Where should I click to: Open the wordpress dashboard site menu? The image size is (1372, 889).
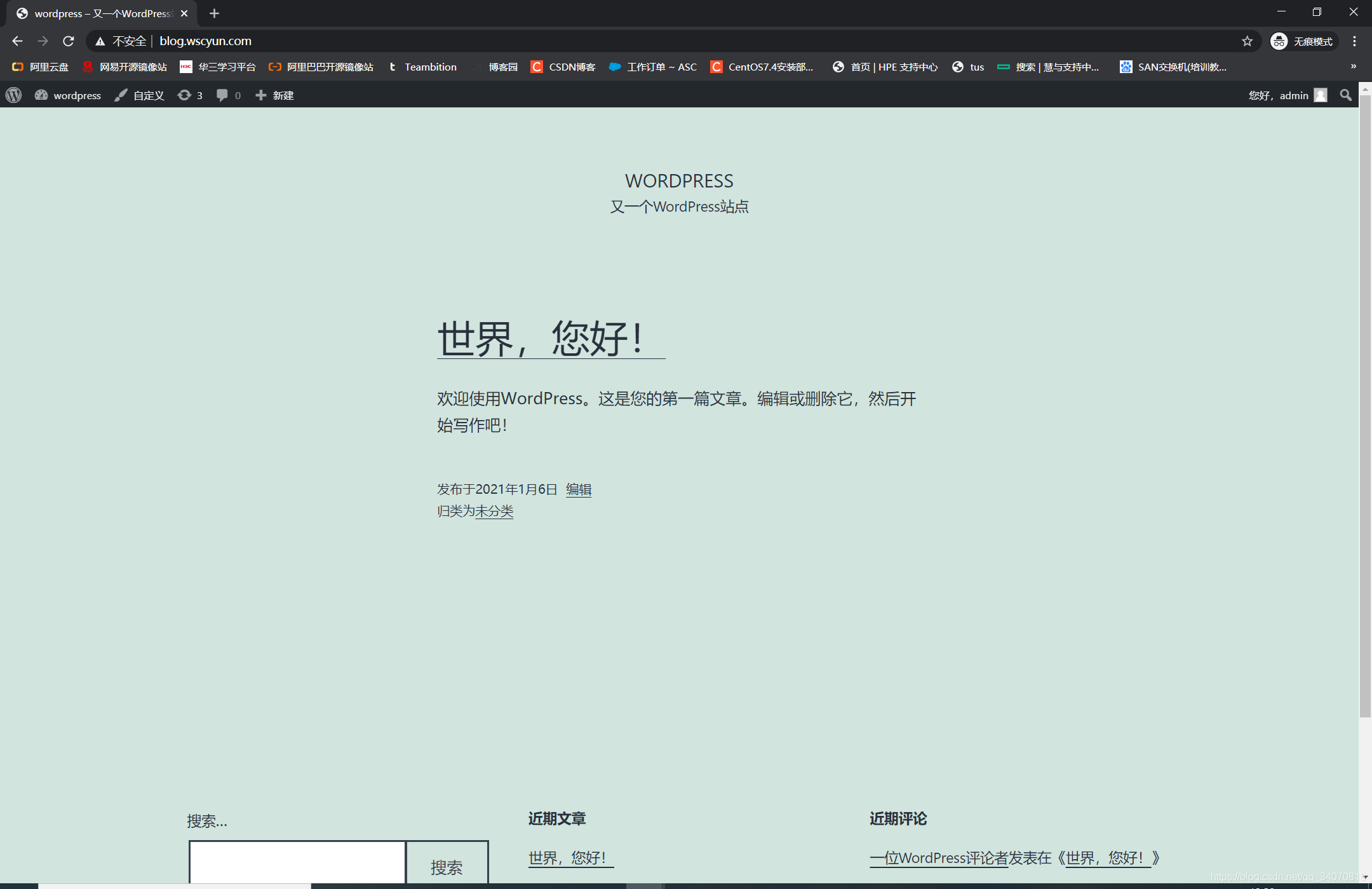coord(68,95)
